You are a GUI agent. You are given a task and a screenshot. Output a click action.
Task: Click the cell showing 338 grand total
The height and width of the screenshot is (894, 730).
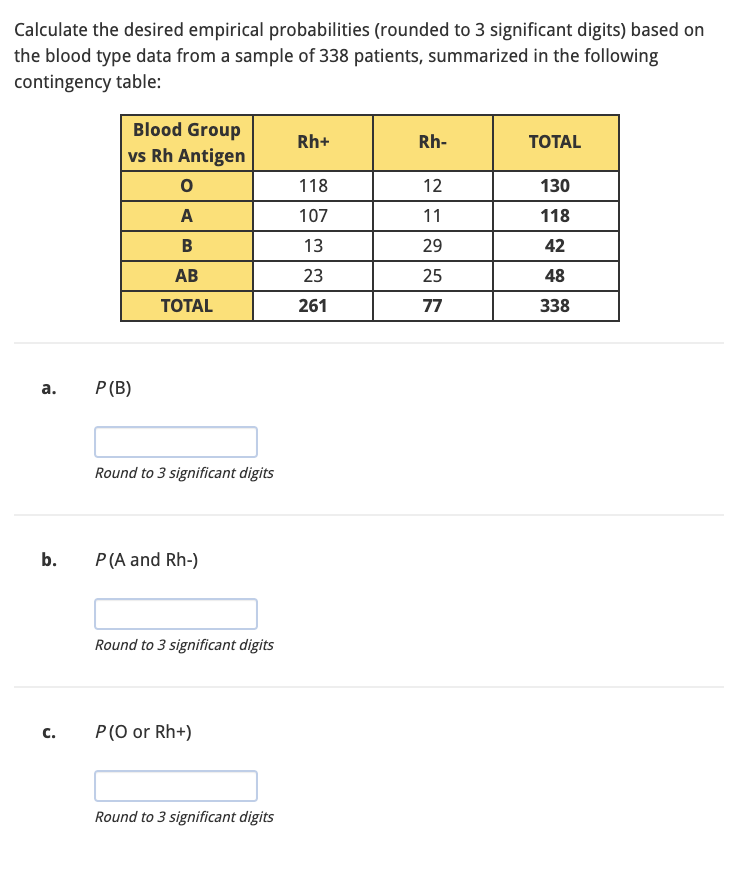(555, 306)
